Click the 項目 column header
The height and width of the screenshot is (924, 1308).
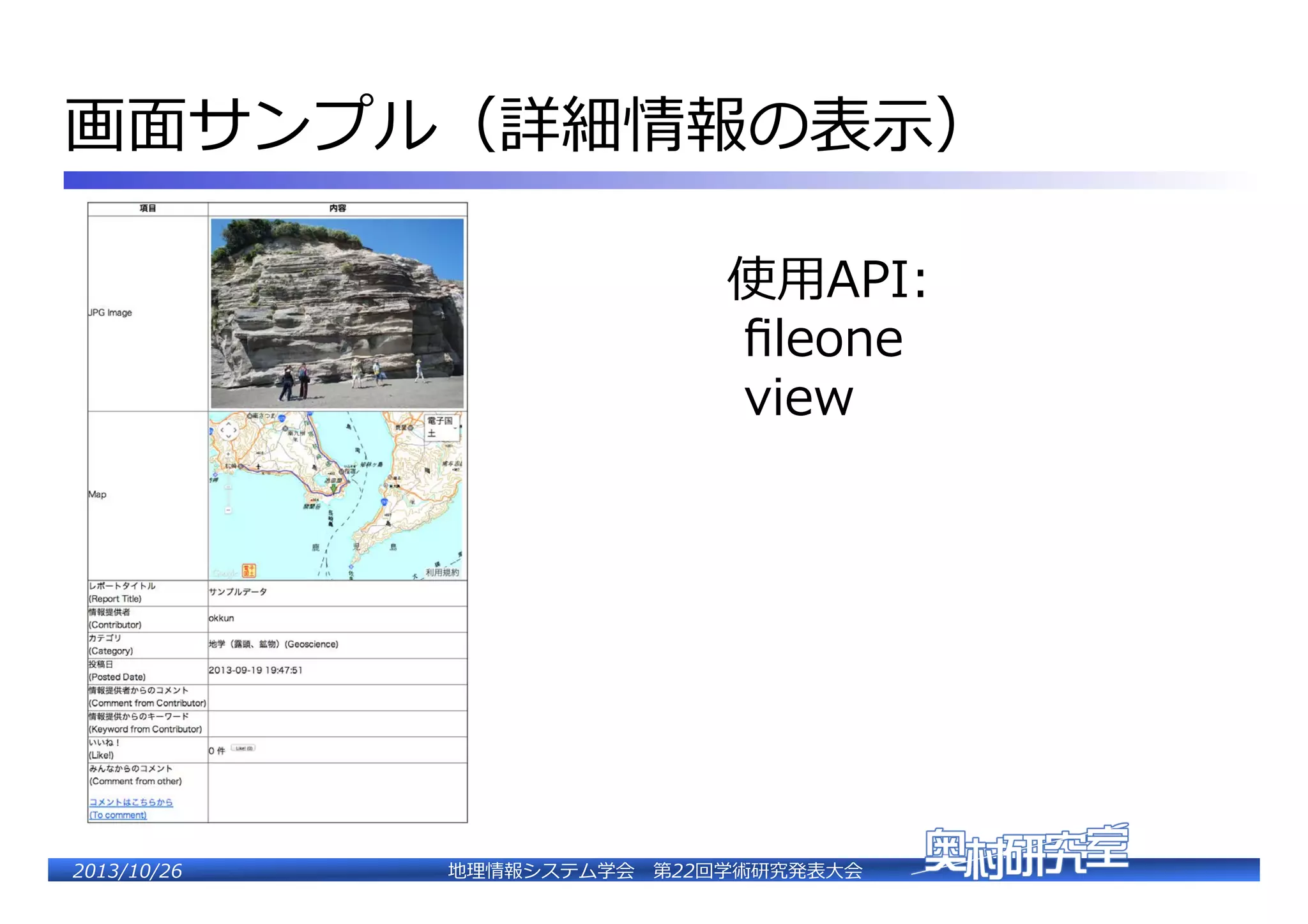(148, 208)
